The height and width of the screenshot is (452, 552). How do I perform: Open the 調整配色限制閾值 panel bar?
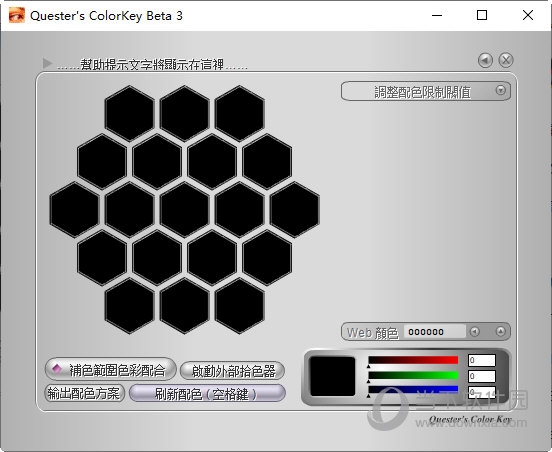click(x=426, y=92)
